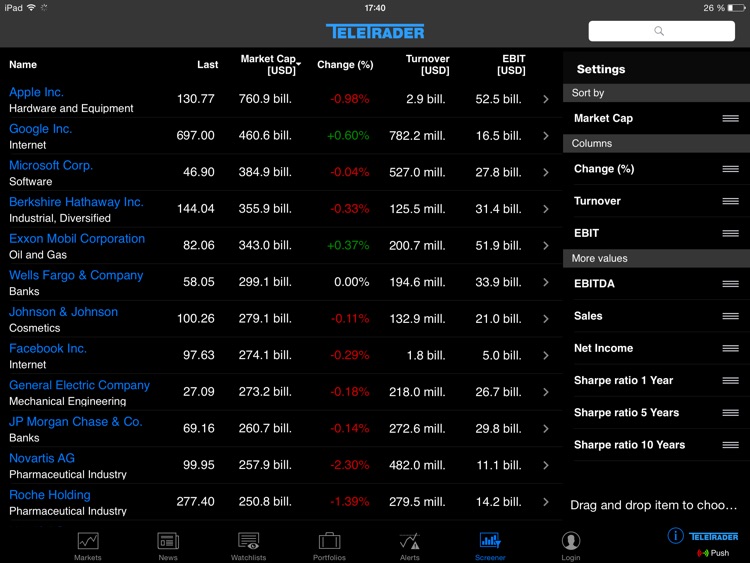The height and width of the screenshot is (563, 750).
Task: Open the Portfolios tab icon
Action: tap(329, 541)
